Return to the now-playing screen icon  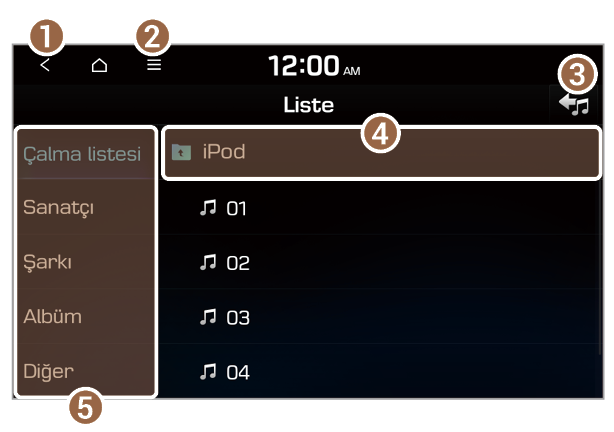click(x=575, y=103)
